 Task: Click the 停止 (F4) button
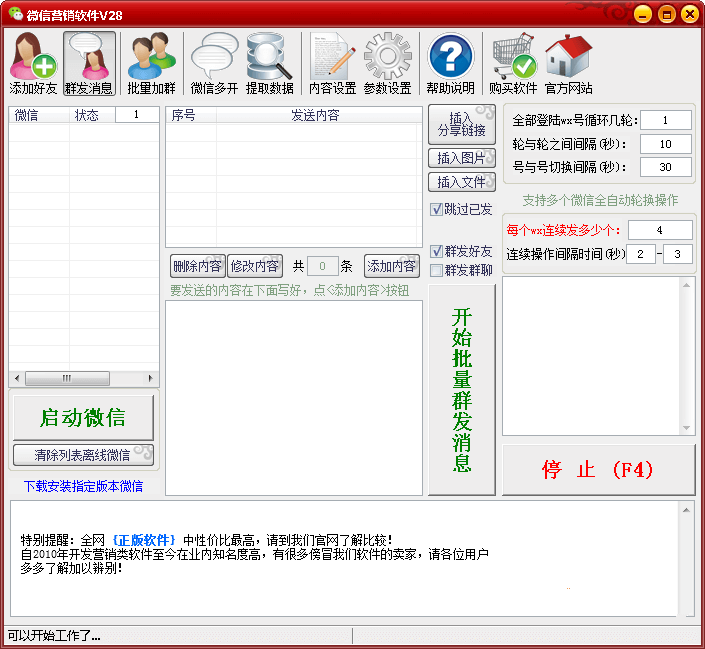pyautogui.click(x=598, y=470)
